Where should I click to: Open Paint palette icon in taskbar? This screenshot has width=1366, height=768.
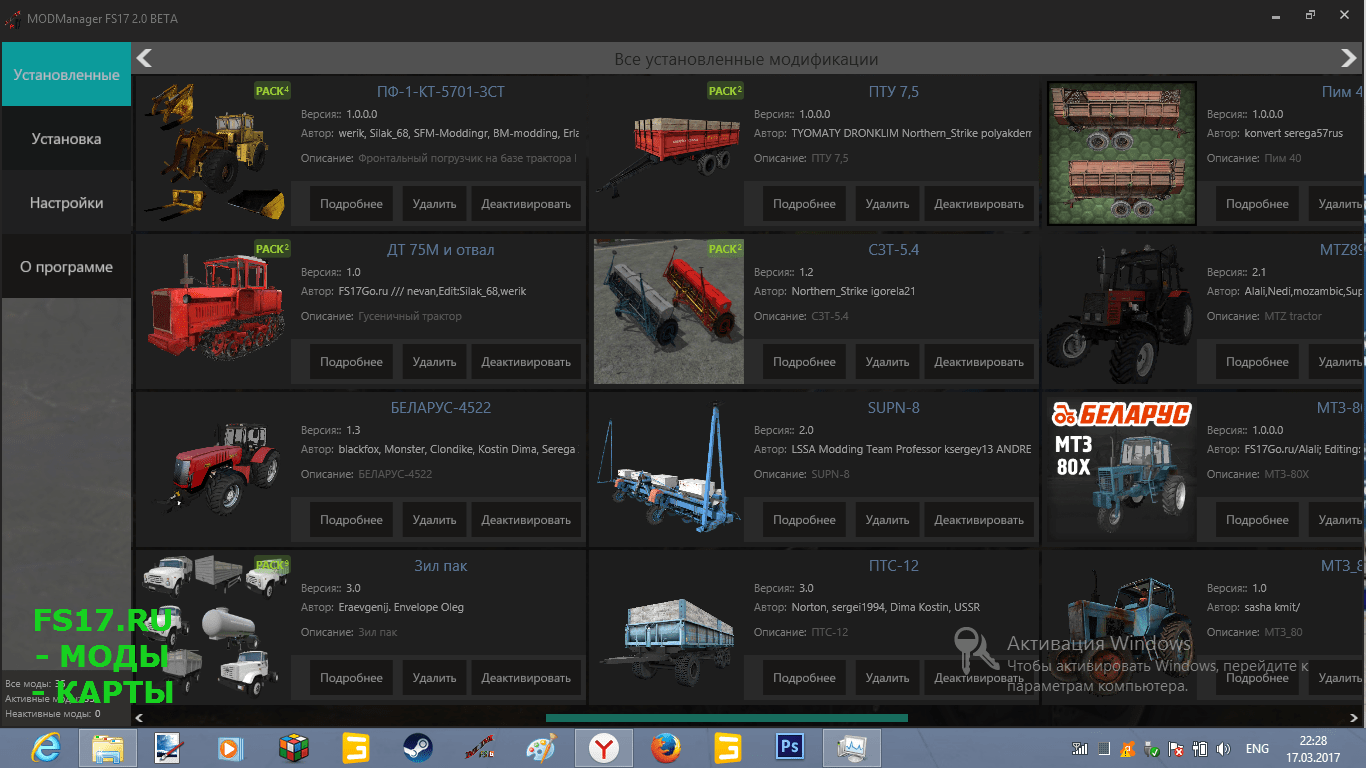pos(541,747)
